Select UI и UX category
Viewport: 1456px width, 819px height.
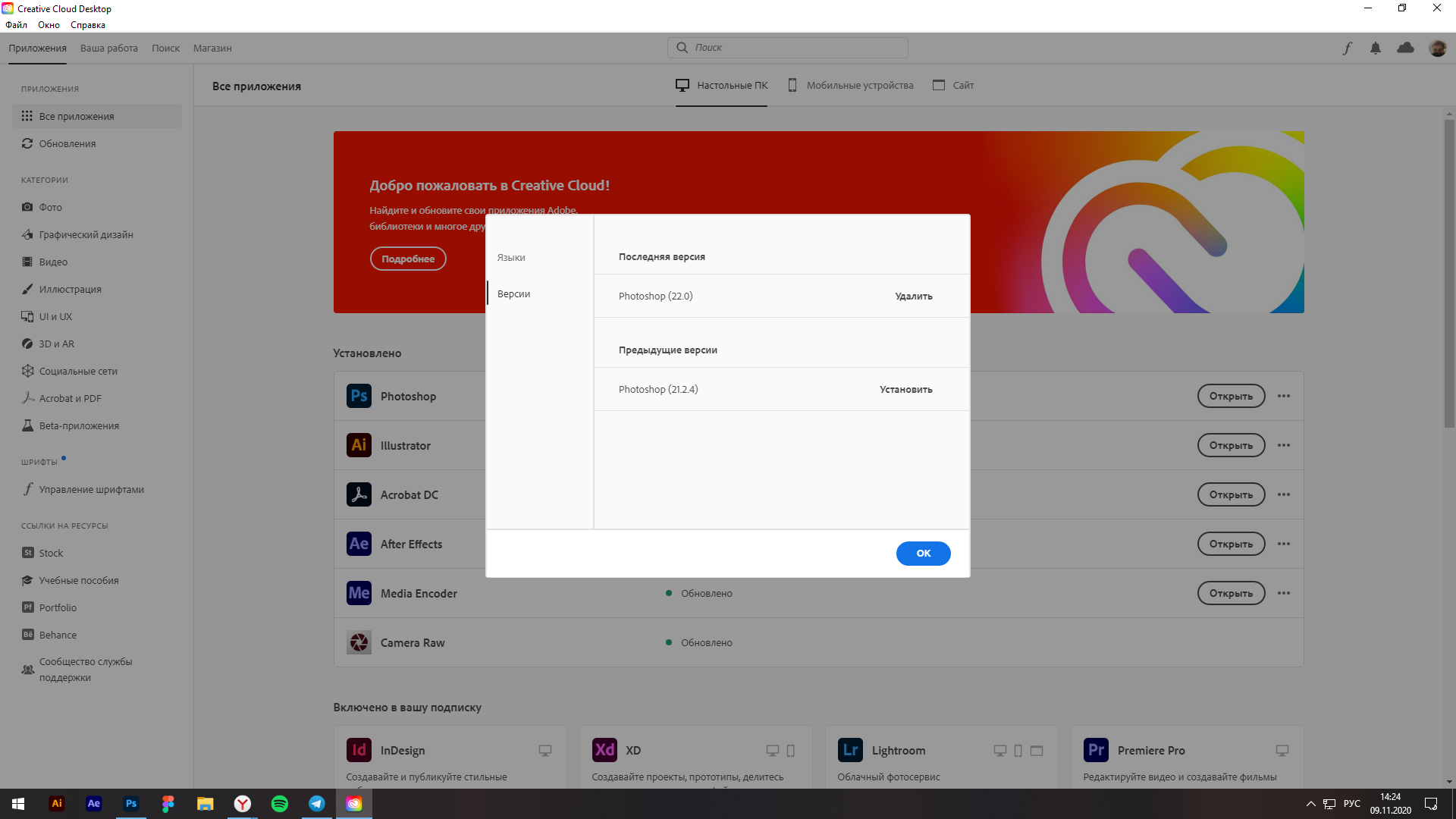97,316
